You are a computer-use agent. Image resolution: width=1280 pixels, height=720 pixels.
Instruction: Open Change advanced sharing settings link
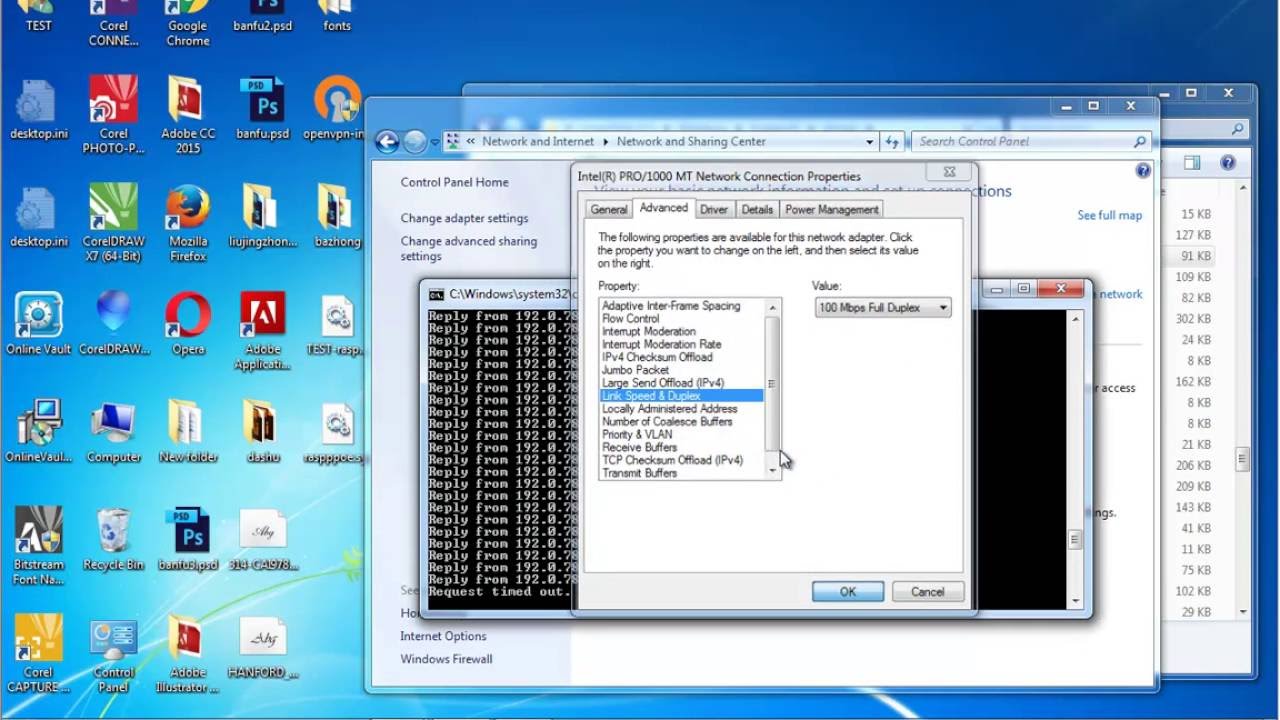pyautogui.click(x=469, y=248)
